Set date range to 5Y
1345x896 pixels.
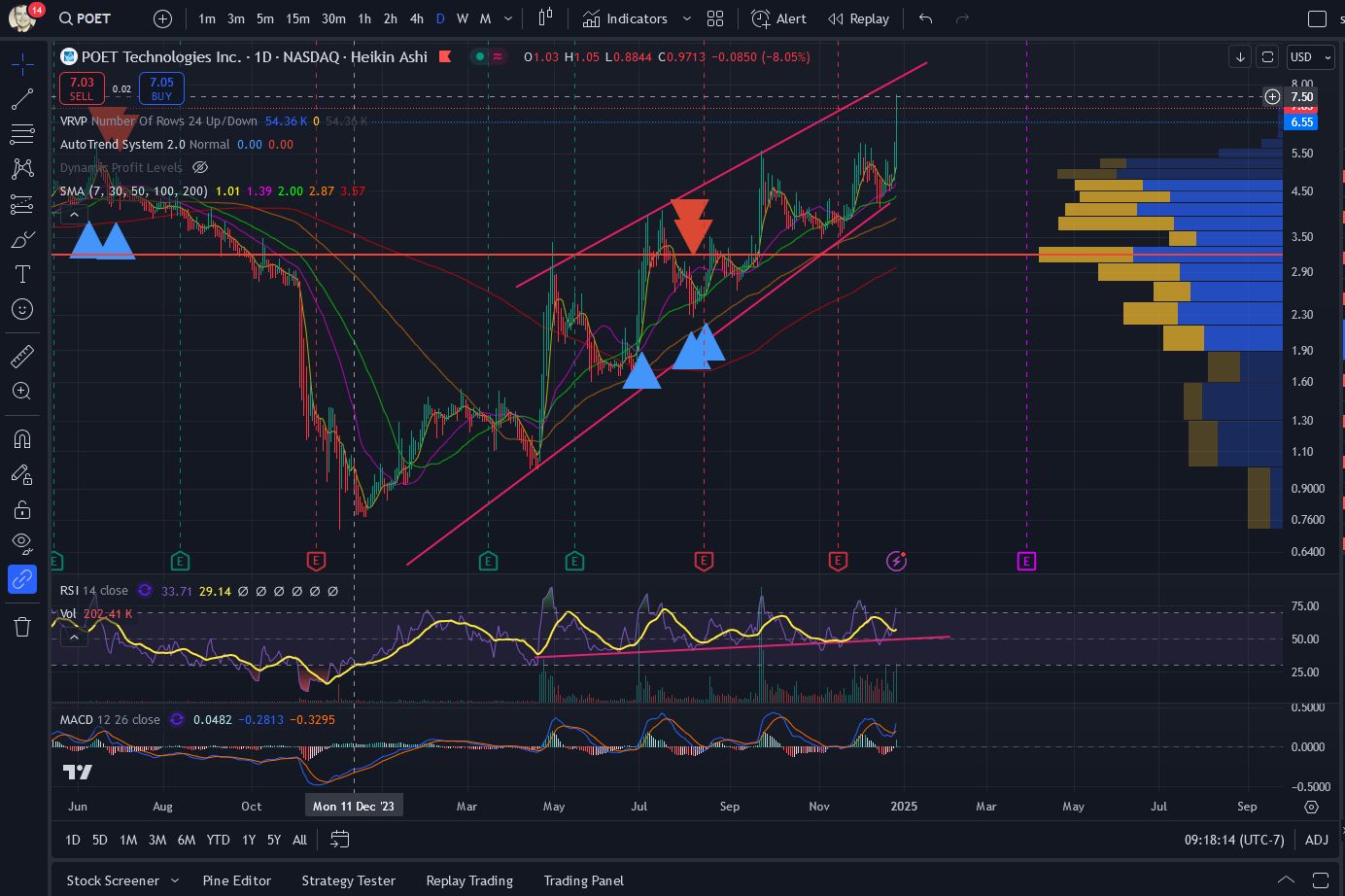pos(274,840)
